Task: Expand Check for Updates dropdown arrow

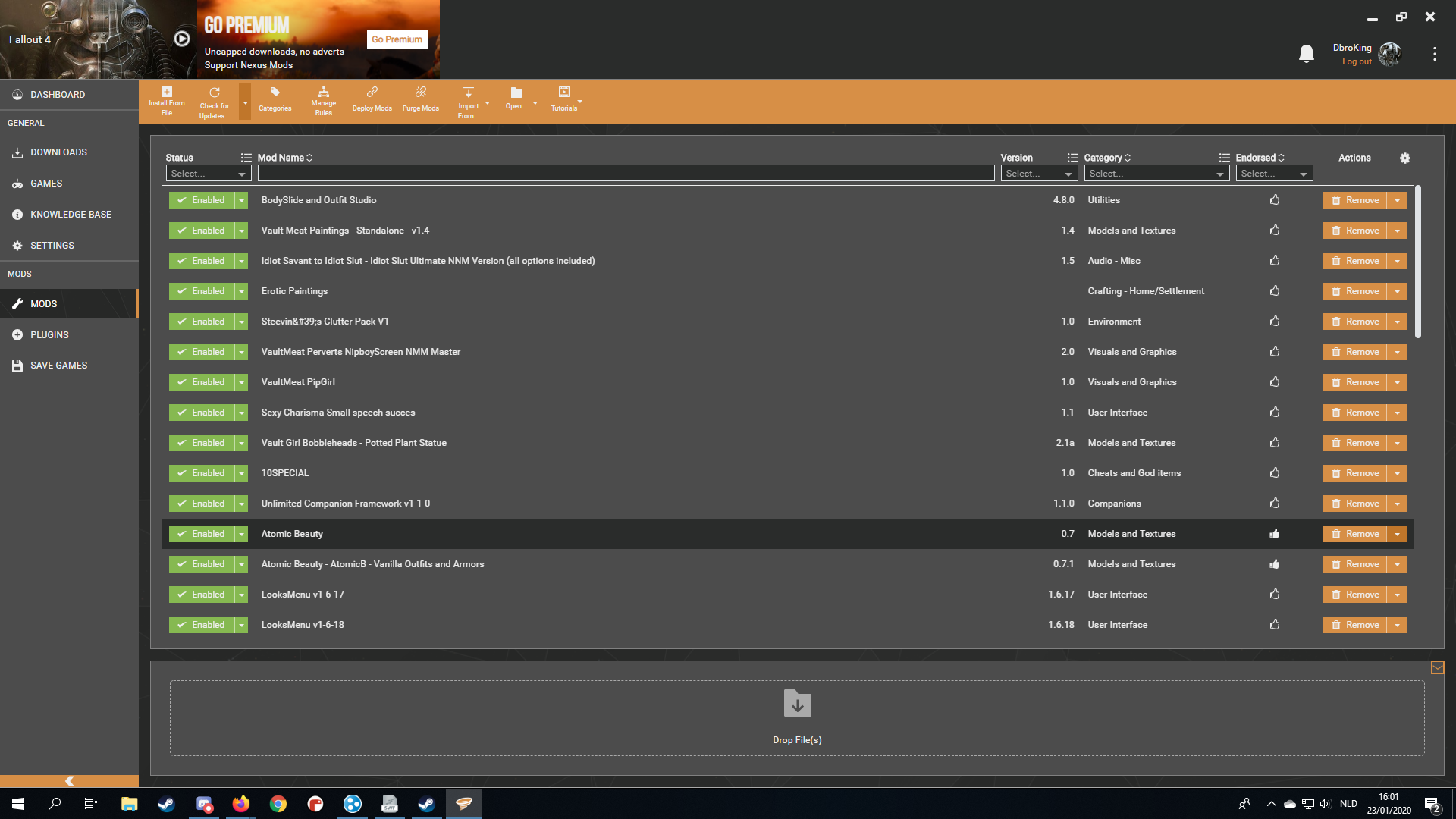Action: (x=245, y=102)
